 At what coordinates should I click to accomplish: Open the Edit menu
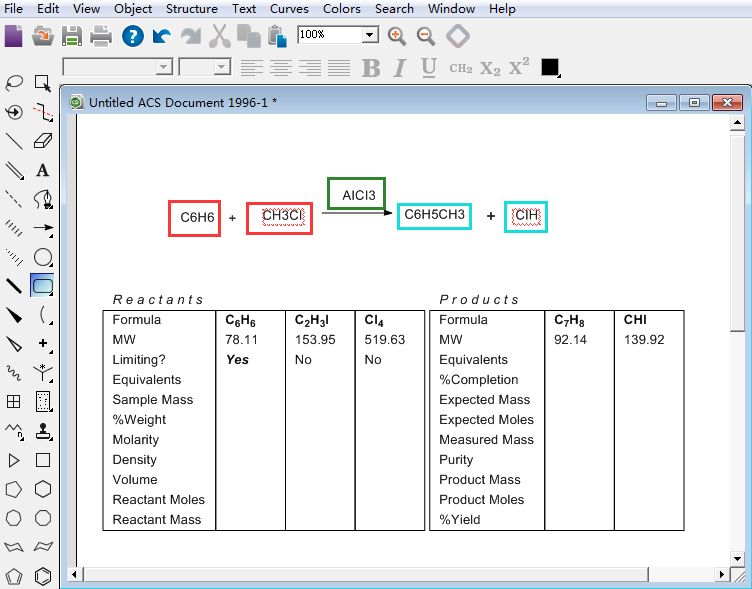[x=48, y=9]
